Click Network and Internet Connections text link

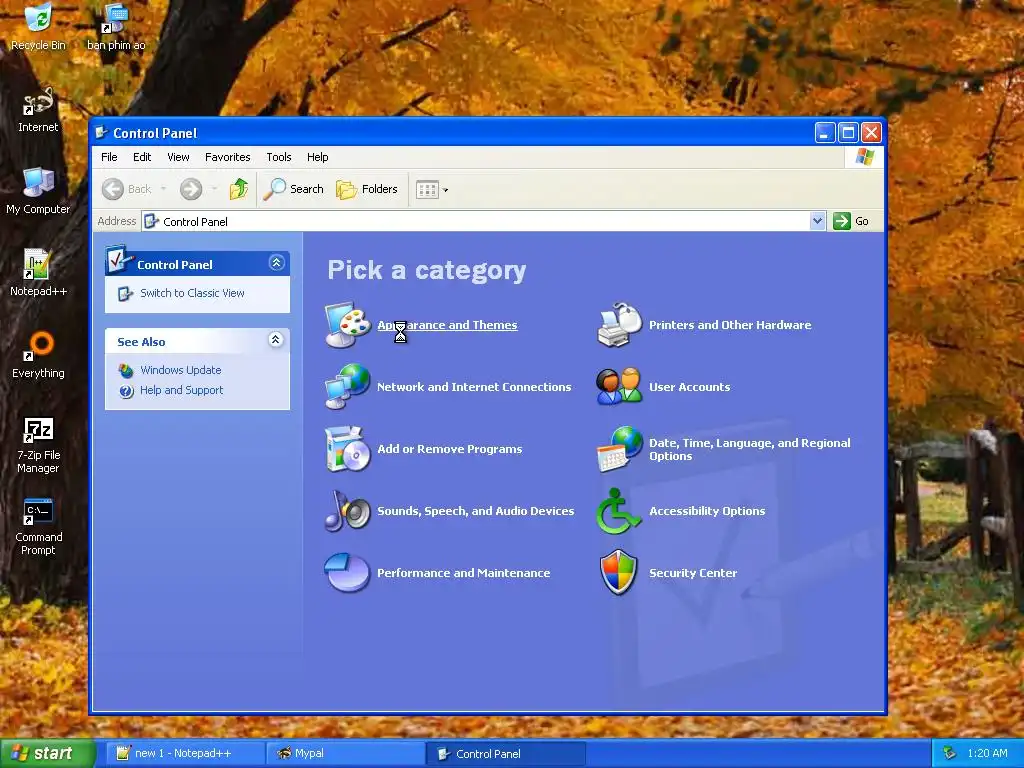[474, 387]
